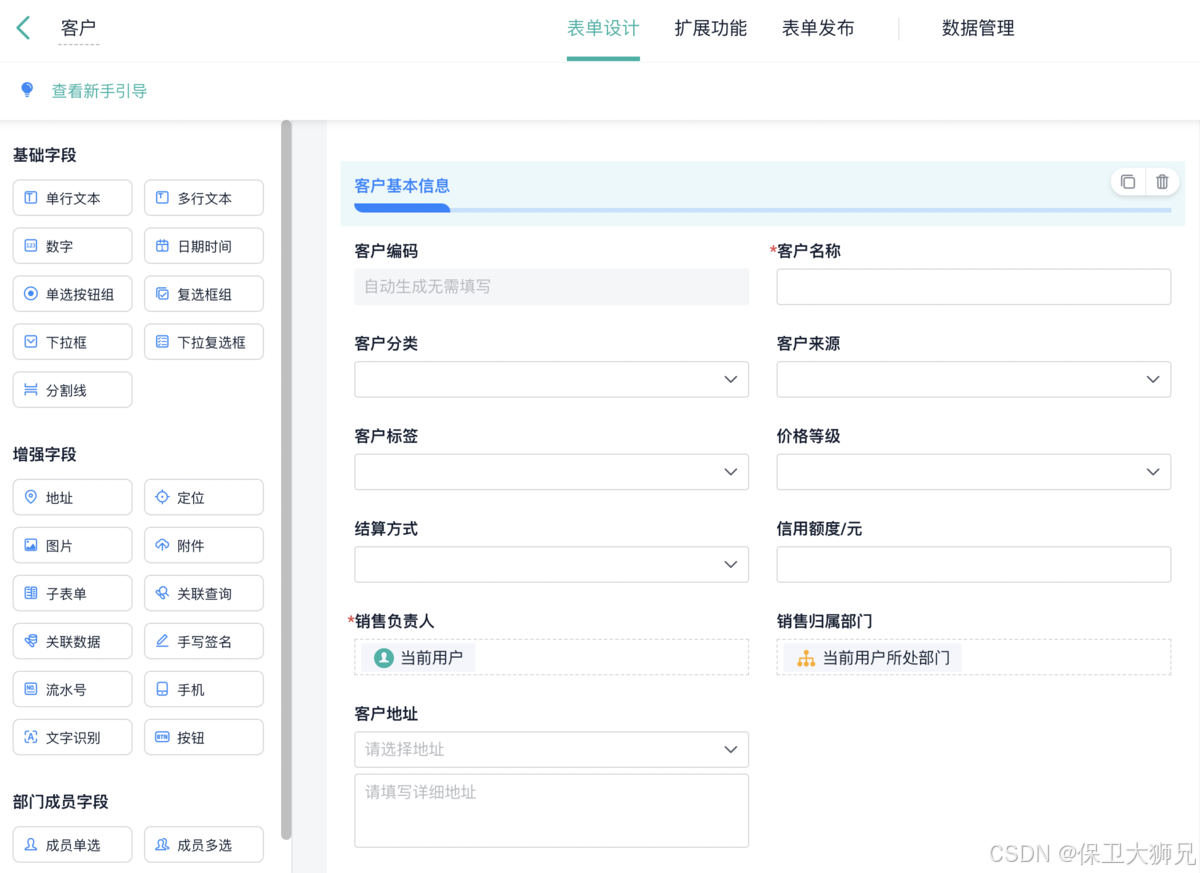Open the 价格等级 dropdown
The width and height of the screenshot is (1200, 873).
click(x=974, y=471)
